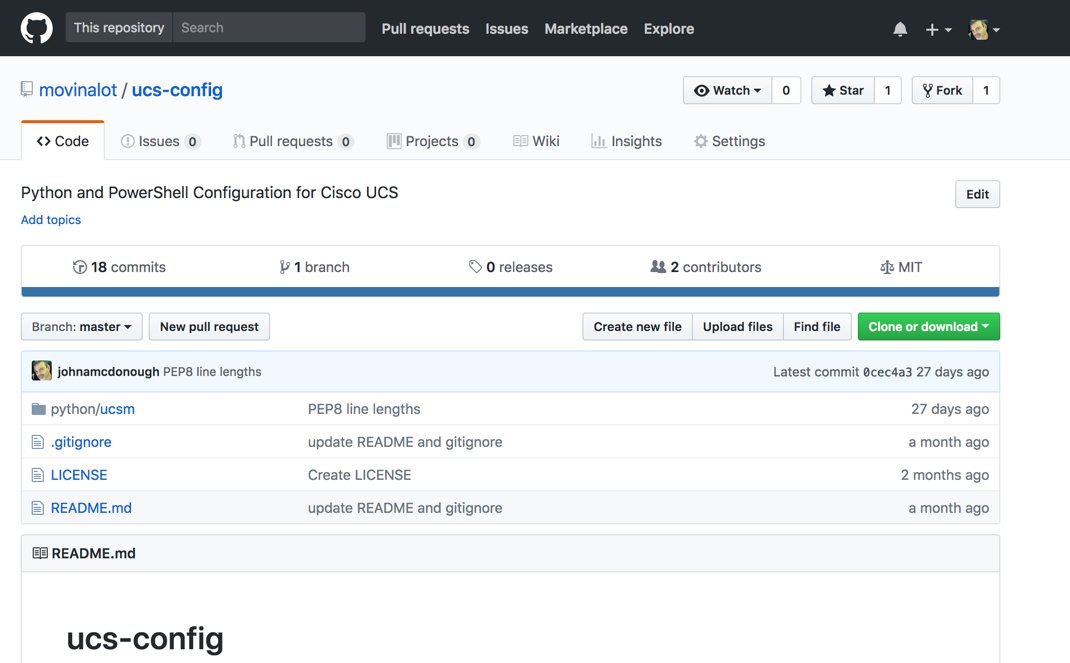
Task: View the watchers count 0
Action: tap(786, 90)
